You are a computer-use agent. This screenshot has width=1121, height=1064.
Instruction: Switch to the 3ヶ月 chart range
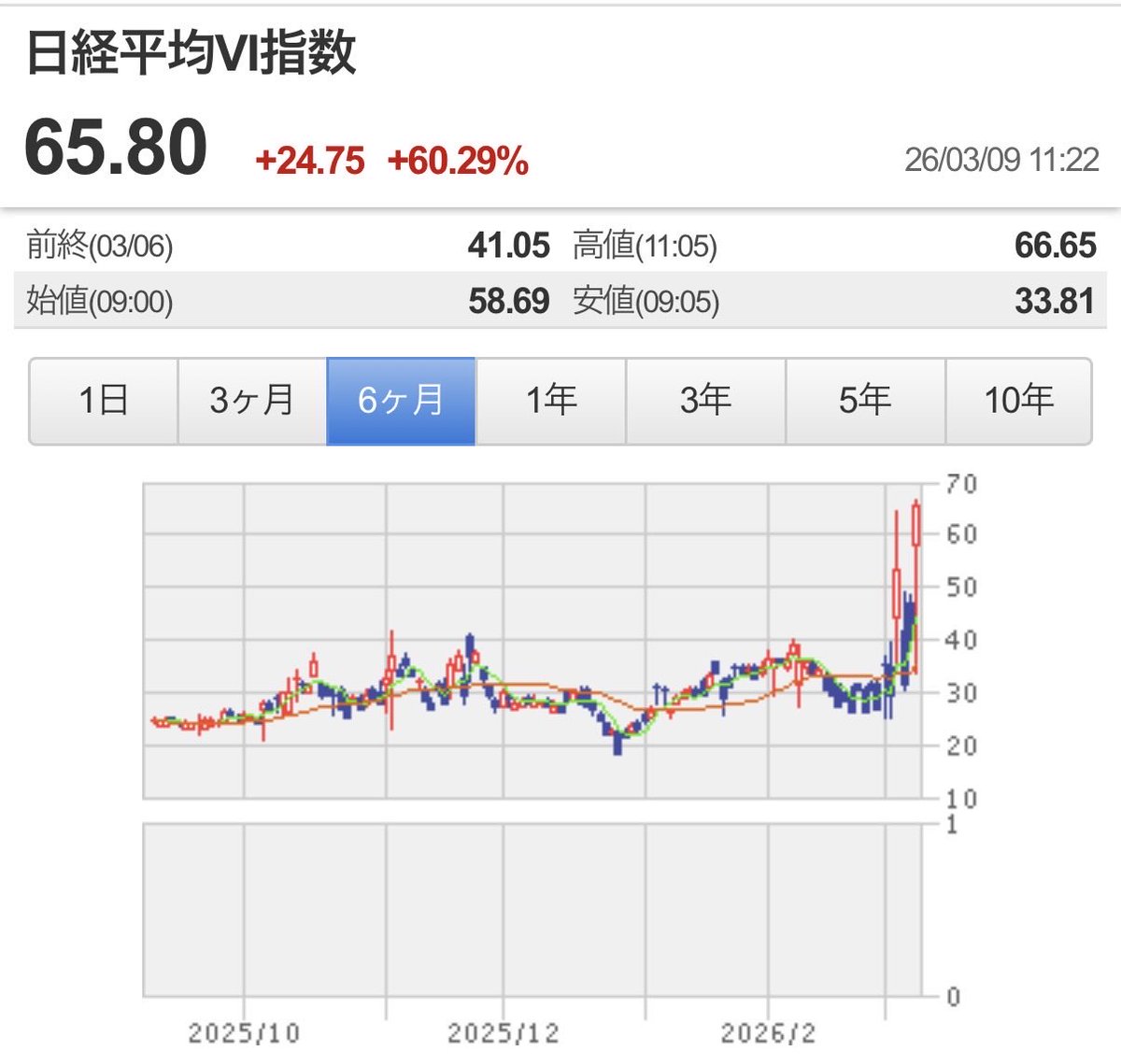point(252,401)
